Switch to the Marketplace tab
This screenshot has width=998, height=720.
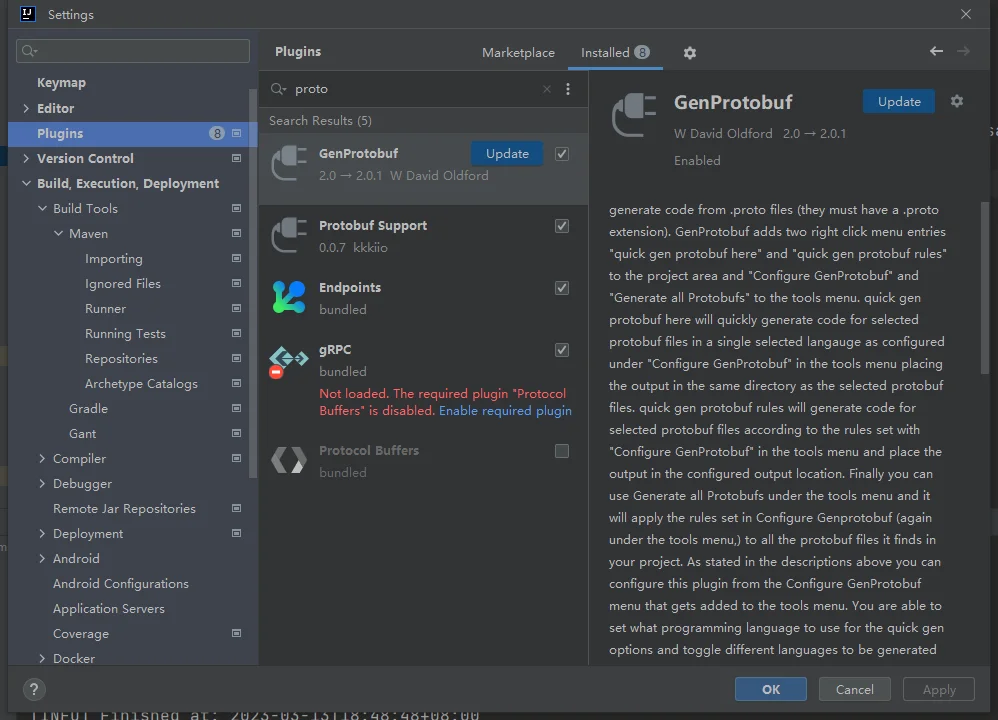tap(518, 52)
